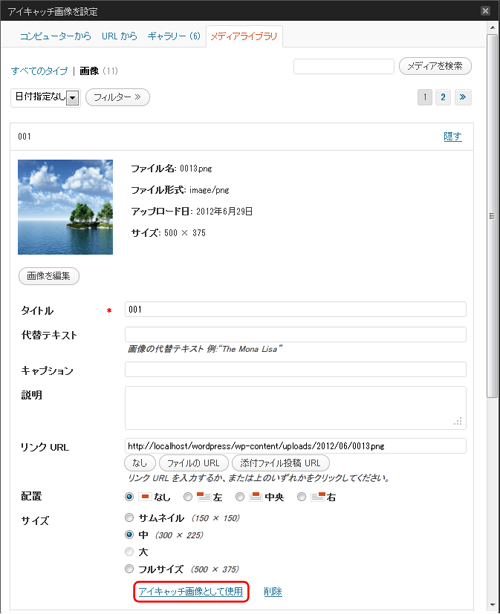Select alignment 中央 radio button
This screenshot has height=614, width=500.
240,497
